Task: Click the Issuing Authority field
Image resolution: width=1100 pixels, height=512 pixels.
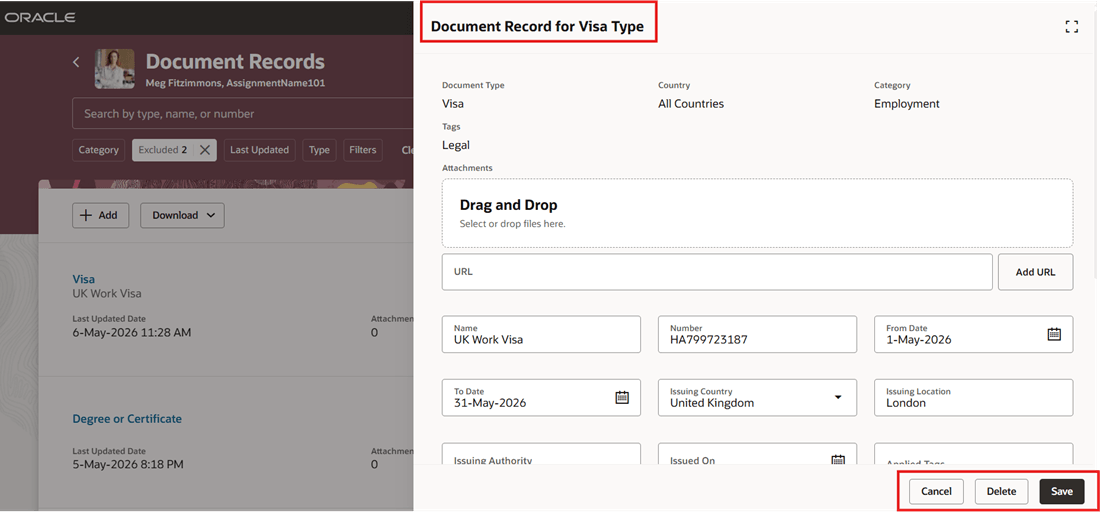Action: 542,454
